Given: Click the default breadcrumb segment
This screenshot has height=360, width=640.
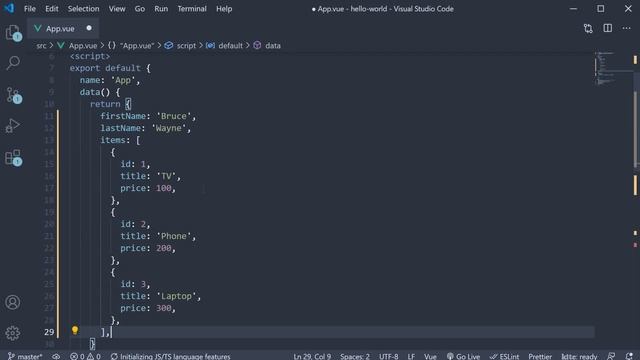Looking at the screenshot, I should (224, 46).
